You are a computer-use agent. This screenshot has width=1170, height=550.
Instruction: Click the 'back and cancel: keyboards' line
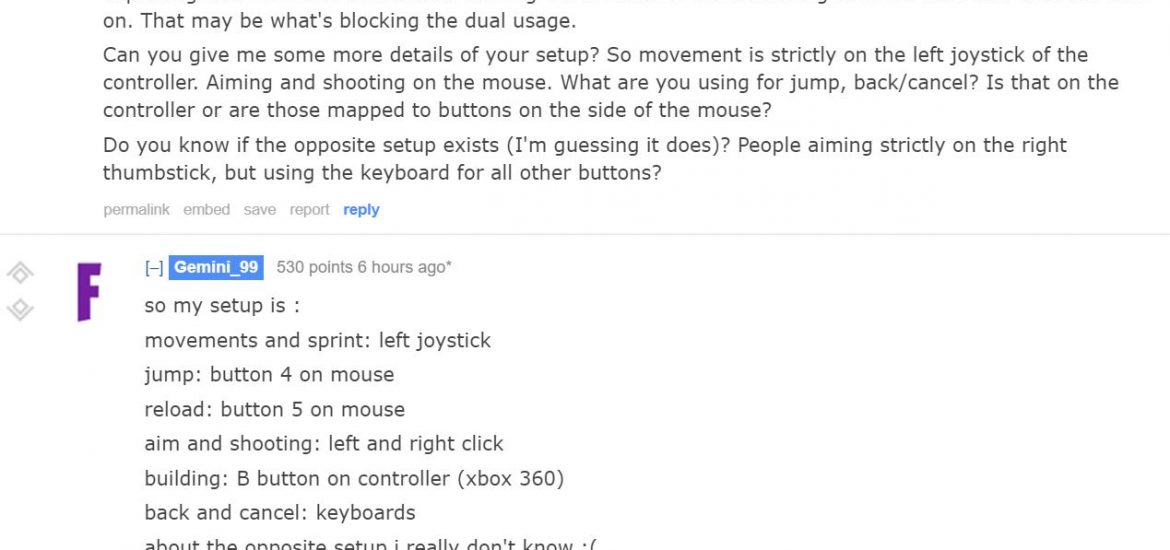click(280, 513)
